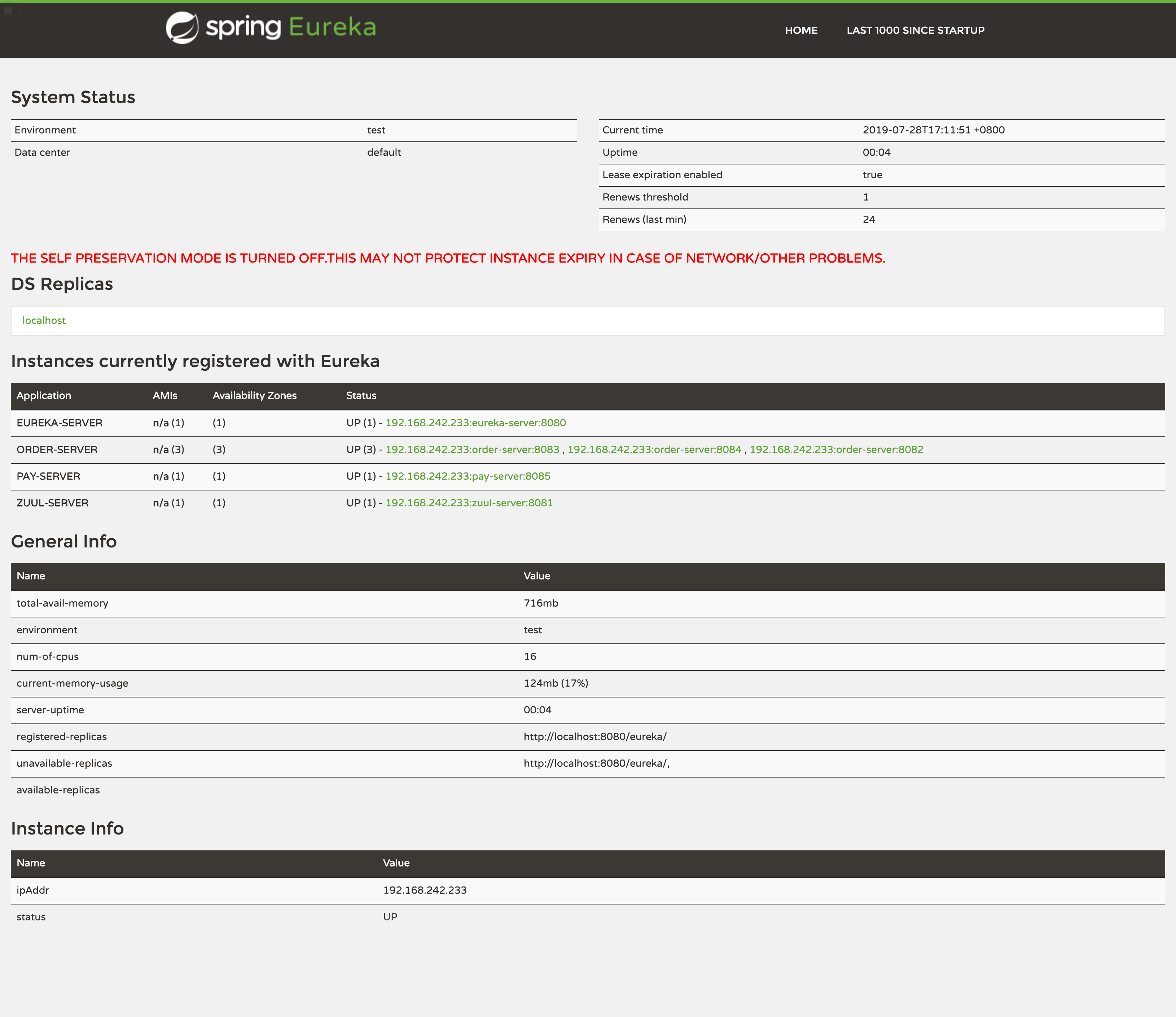Open the eureka-server:8080 instance link
Screen dimensions: 1176x1017
[475, 423]
